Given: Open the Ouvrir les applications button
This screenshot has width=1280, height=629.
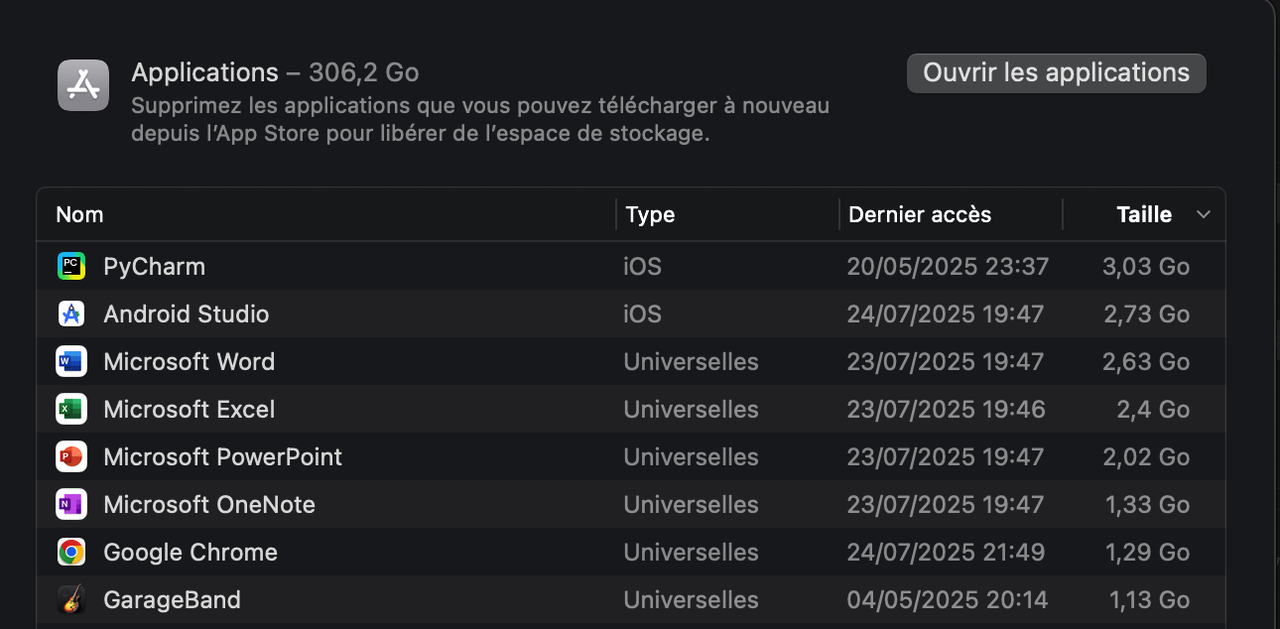Looking at the screenshot, I should (x=1056, y=73).
